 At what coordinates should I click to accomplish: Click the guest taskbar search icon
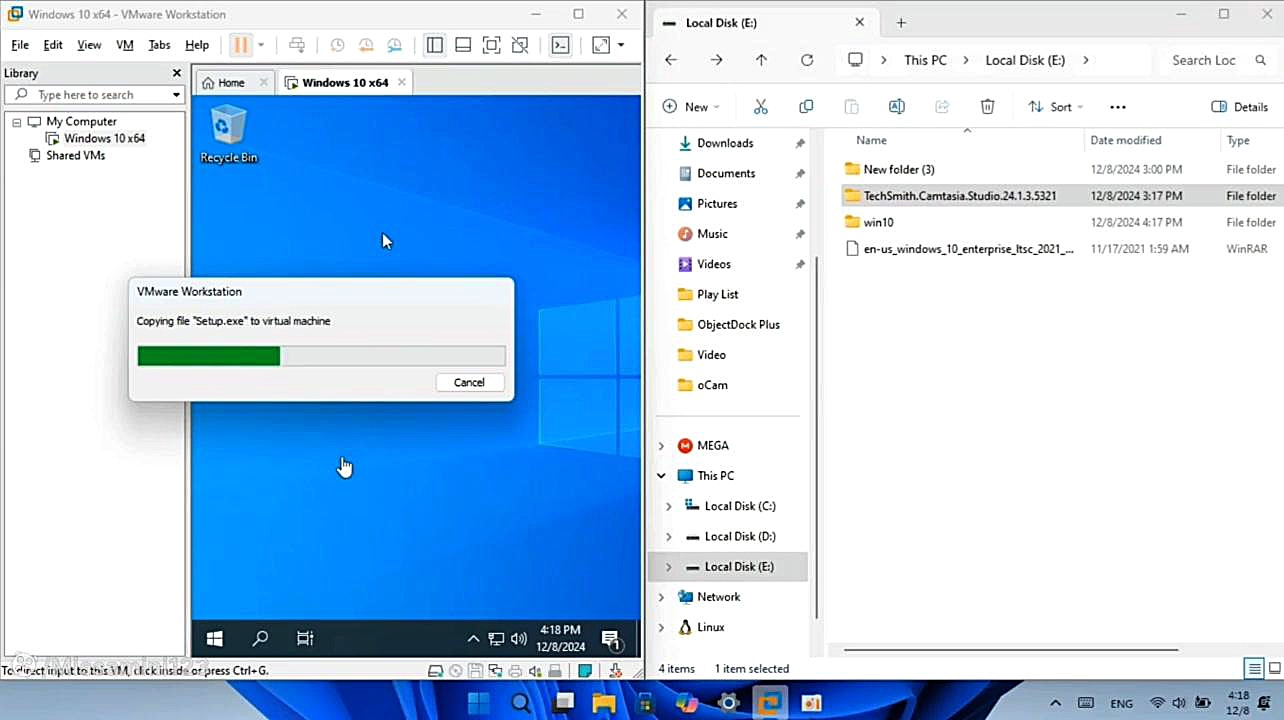pyautogui.click(x=260, y=638)
